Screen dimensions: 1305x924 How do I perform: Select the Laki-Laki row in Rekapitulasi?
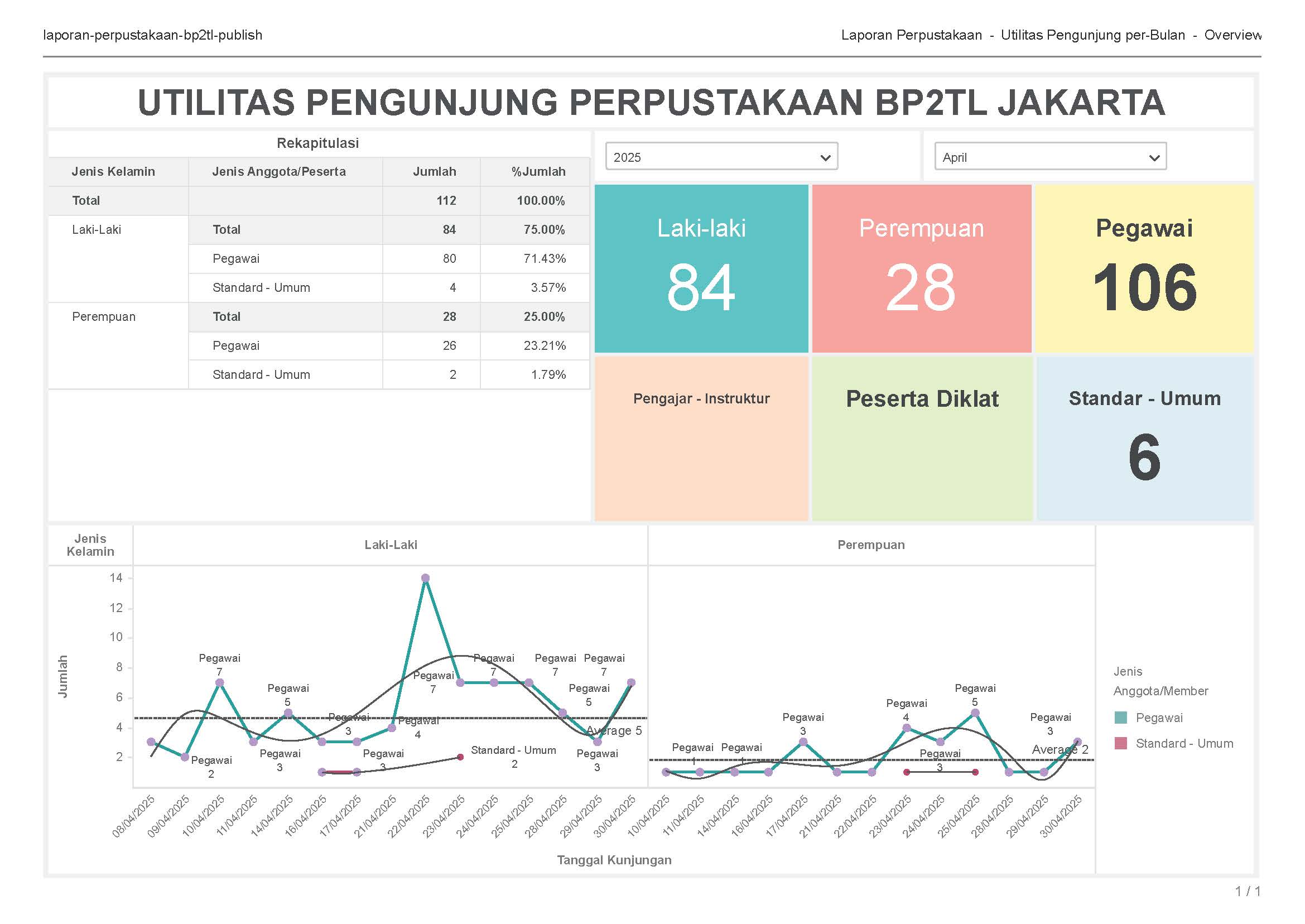(x=97, y=230)
